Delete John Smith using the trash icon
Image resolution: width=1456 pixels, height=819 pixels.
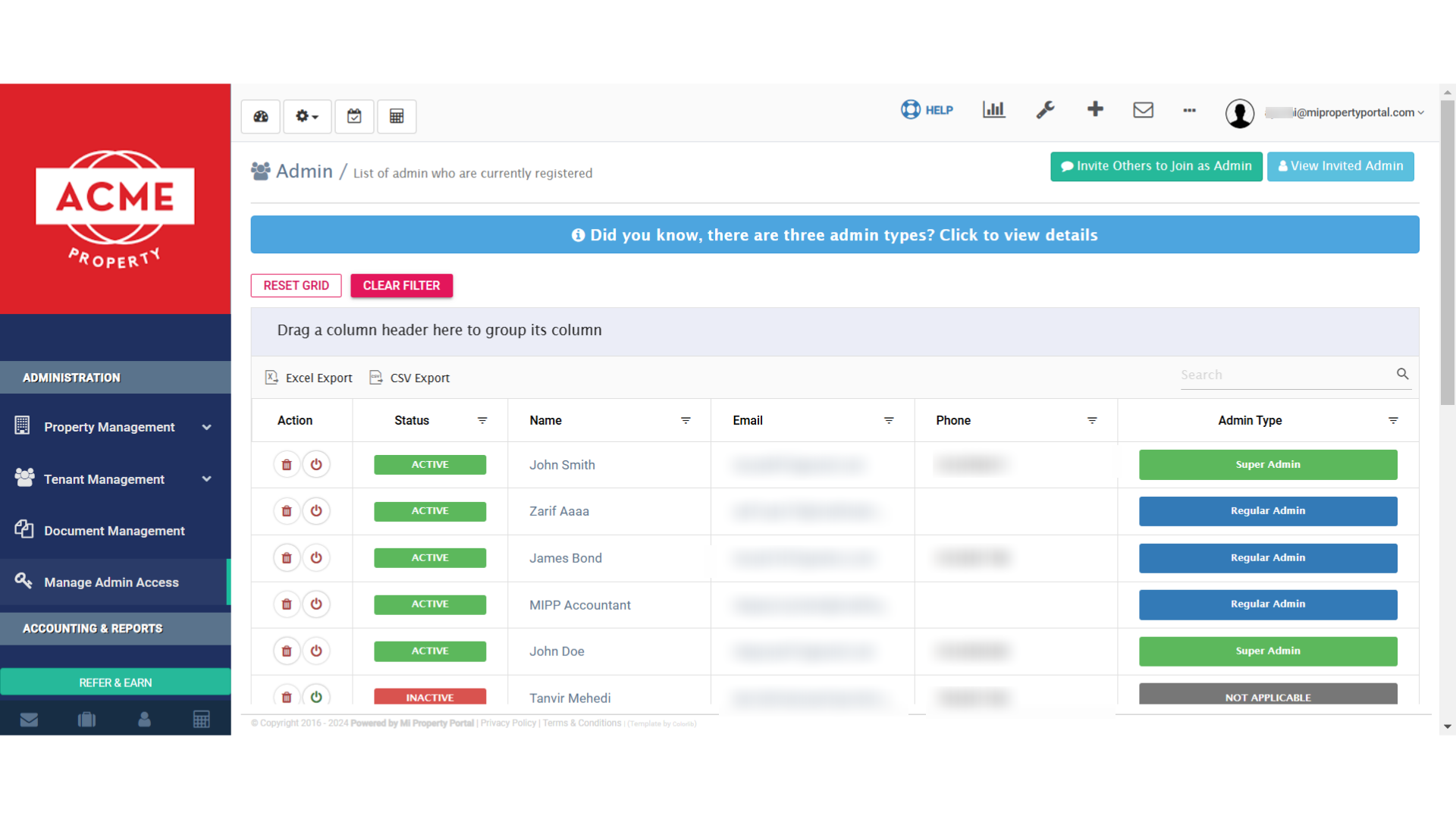(x=286, y=464)
